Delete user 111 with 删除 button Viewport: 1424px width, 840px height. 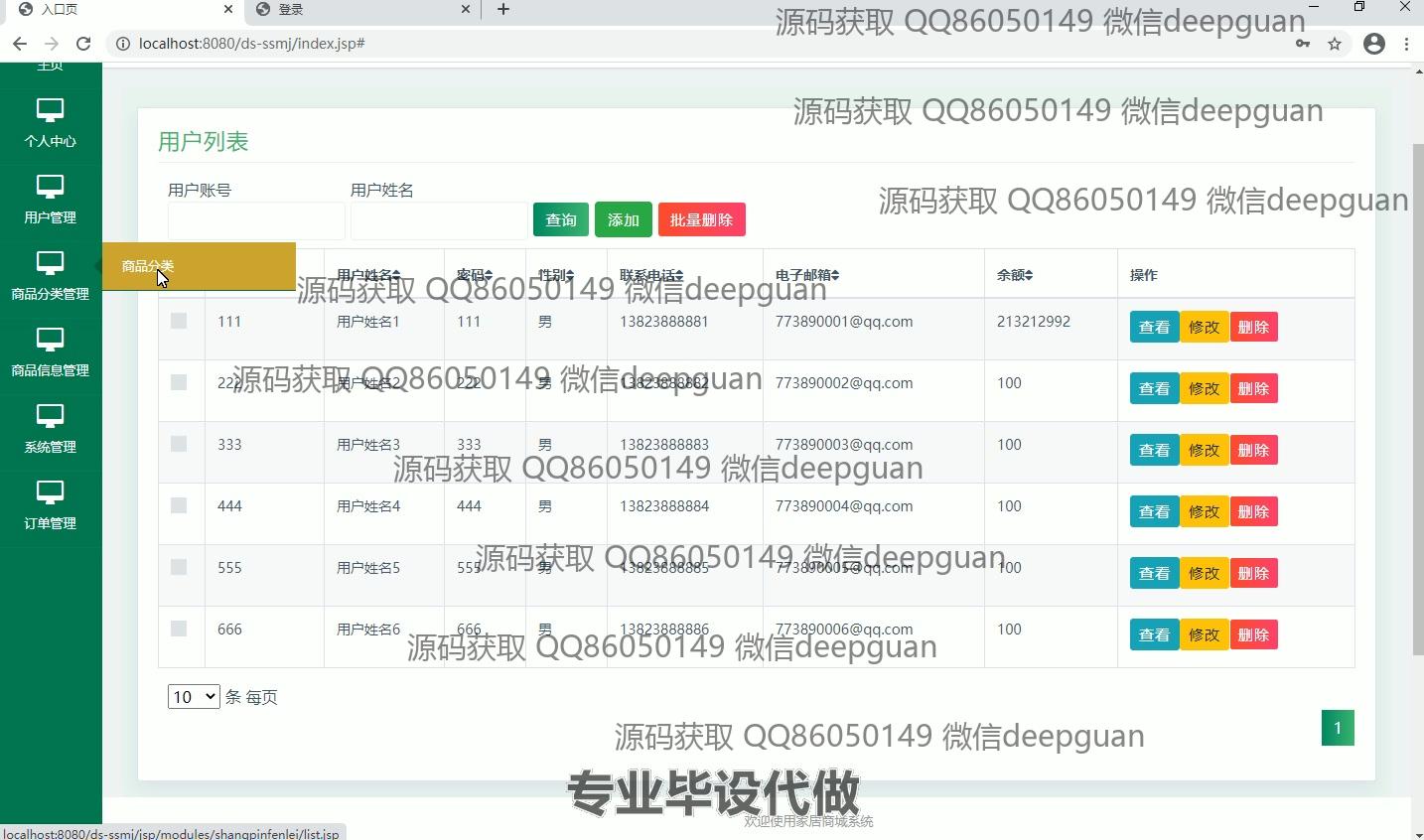pyautogui.click(x=1253, y=327)
